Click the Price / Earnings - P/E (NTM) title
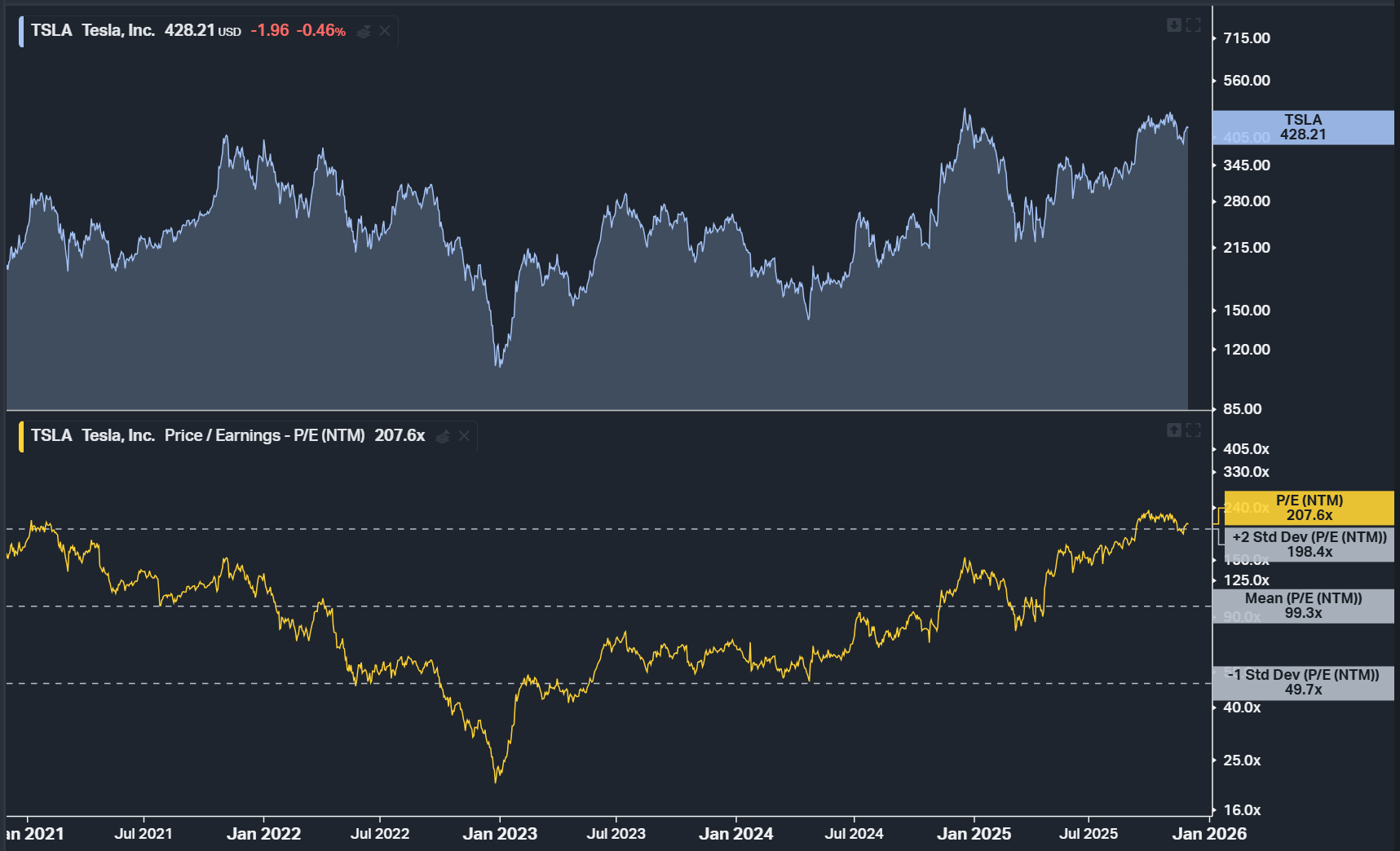The image size is (1400, 851). [264, 436]
